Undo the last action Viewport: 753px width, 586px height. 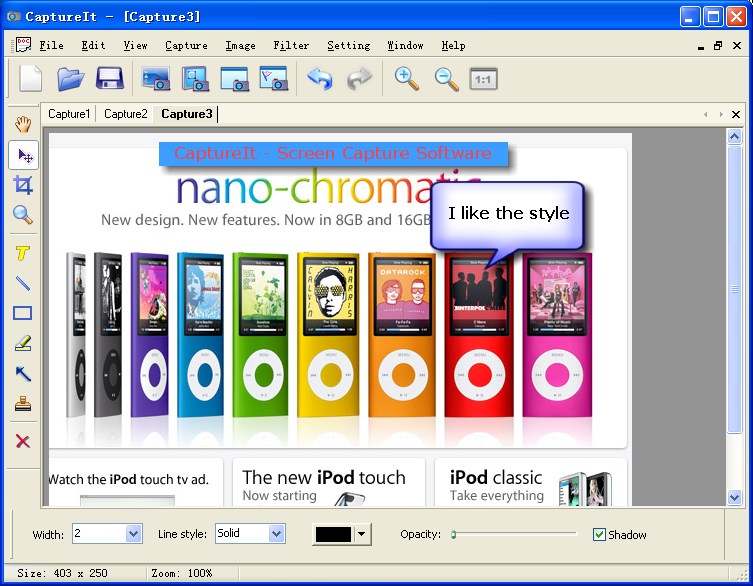point(320,78)
